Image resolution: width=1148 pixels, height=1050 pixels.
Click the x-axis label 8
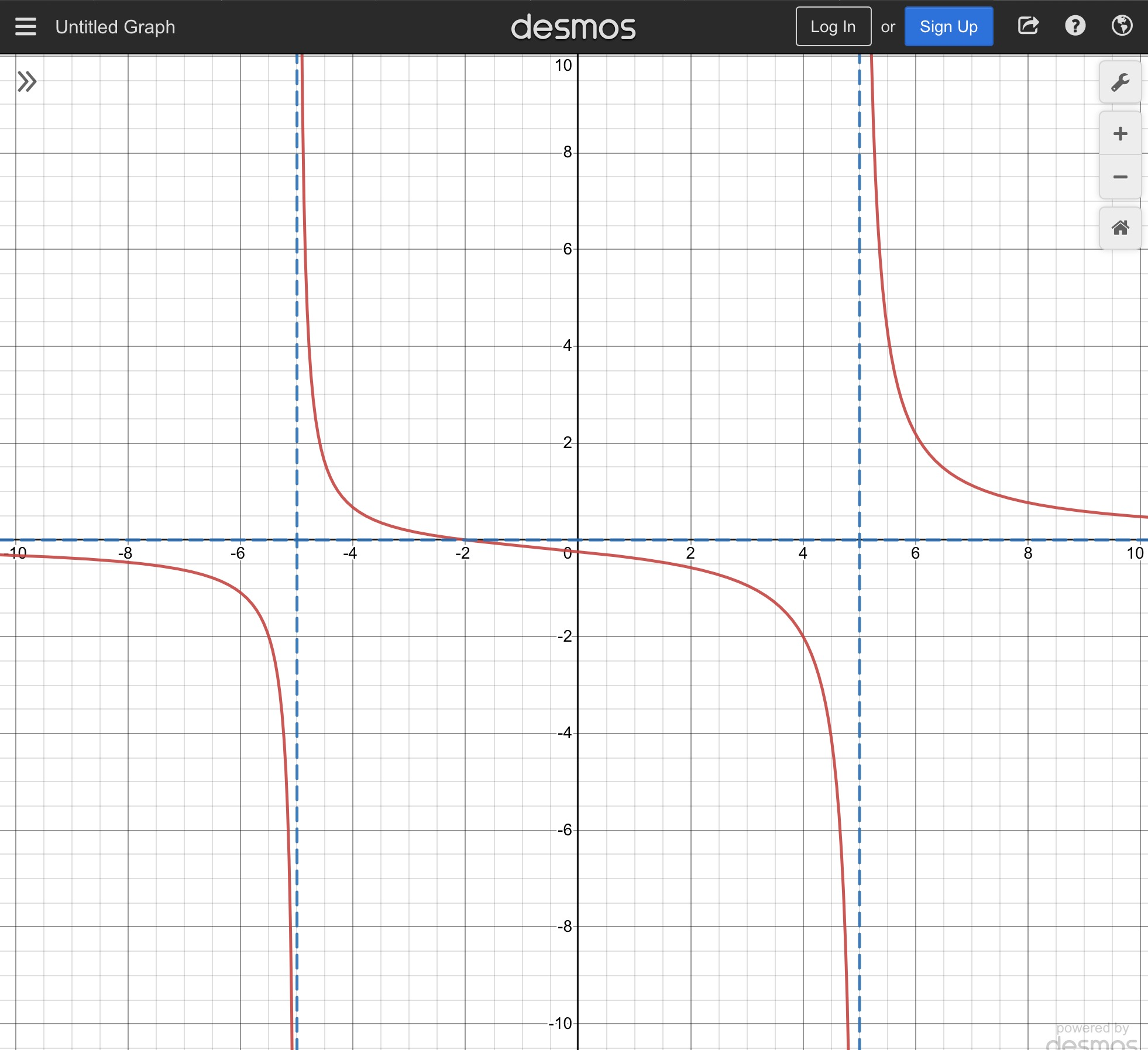click(1027, 553)
